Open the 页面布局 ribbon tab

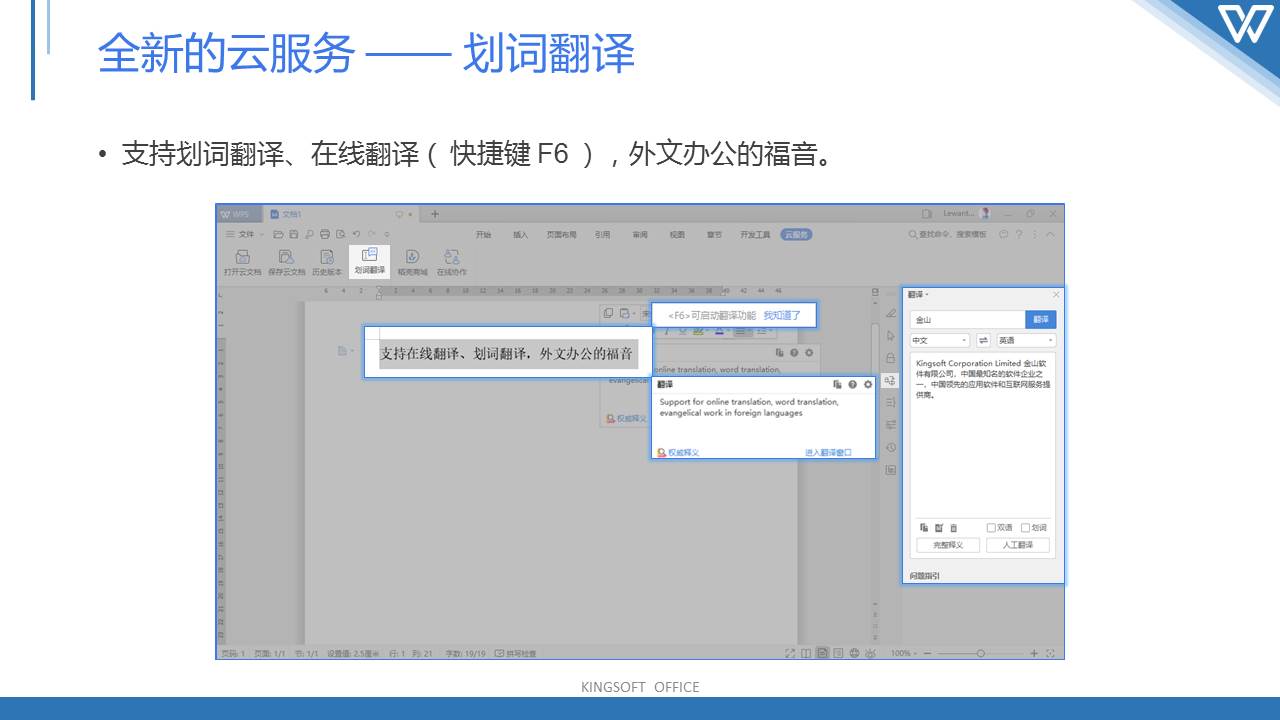coord(561,235)
